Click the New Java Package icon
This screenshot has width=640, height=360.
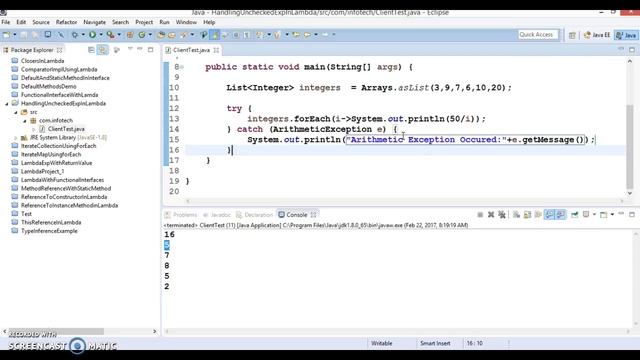(x=130, y=35)
